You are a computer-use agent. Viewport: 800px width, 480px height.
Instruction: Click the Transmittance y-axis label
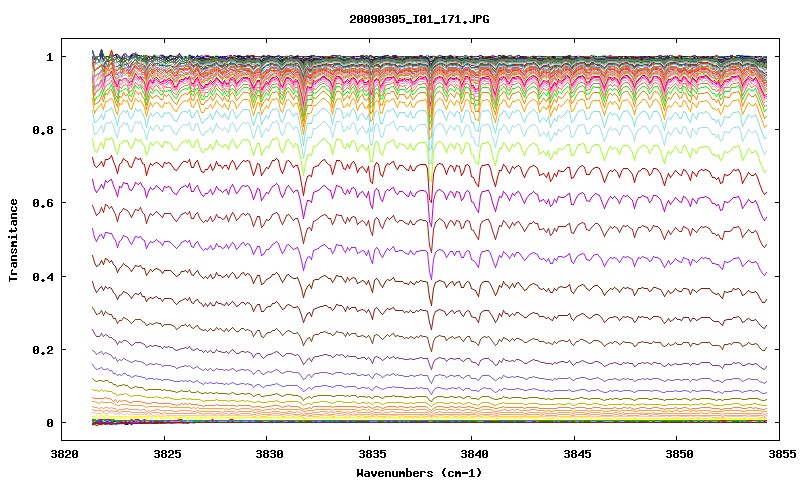(x=14, y=240)
